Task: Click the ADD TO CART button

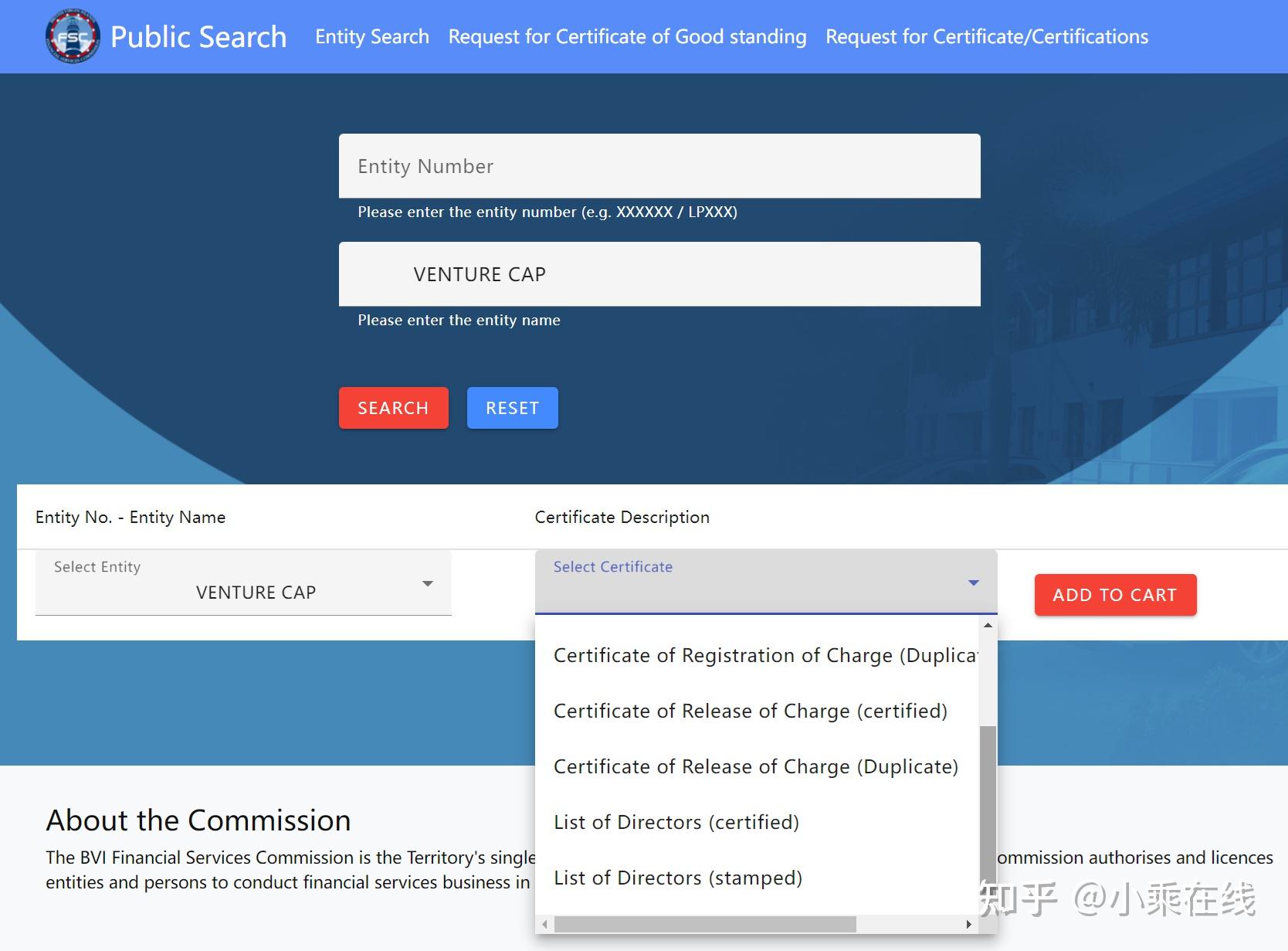Action: click(x=1115, y=595)
